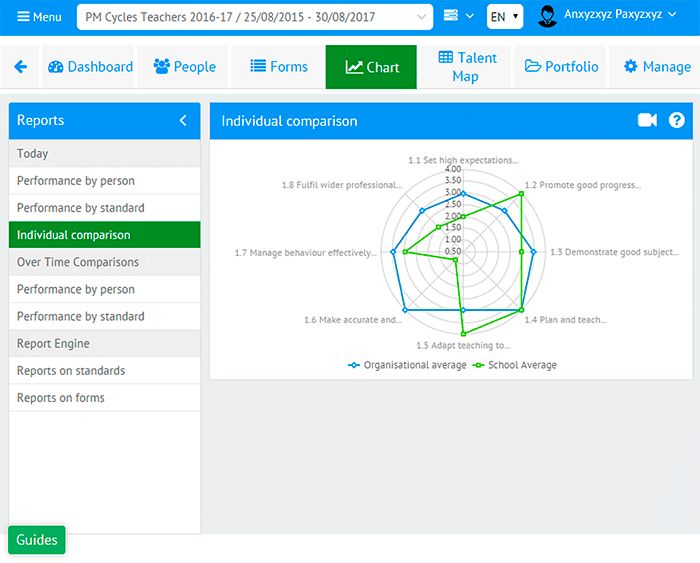The width and height of the screenshot is (700, 563).
Task: Click the 1.7 Manage behaviour effectively axis label
Action: [306, 253]
